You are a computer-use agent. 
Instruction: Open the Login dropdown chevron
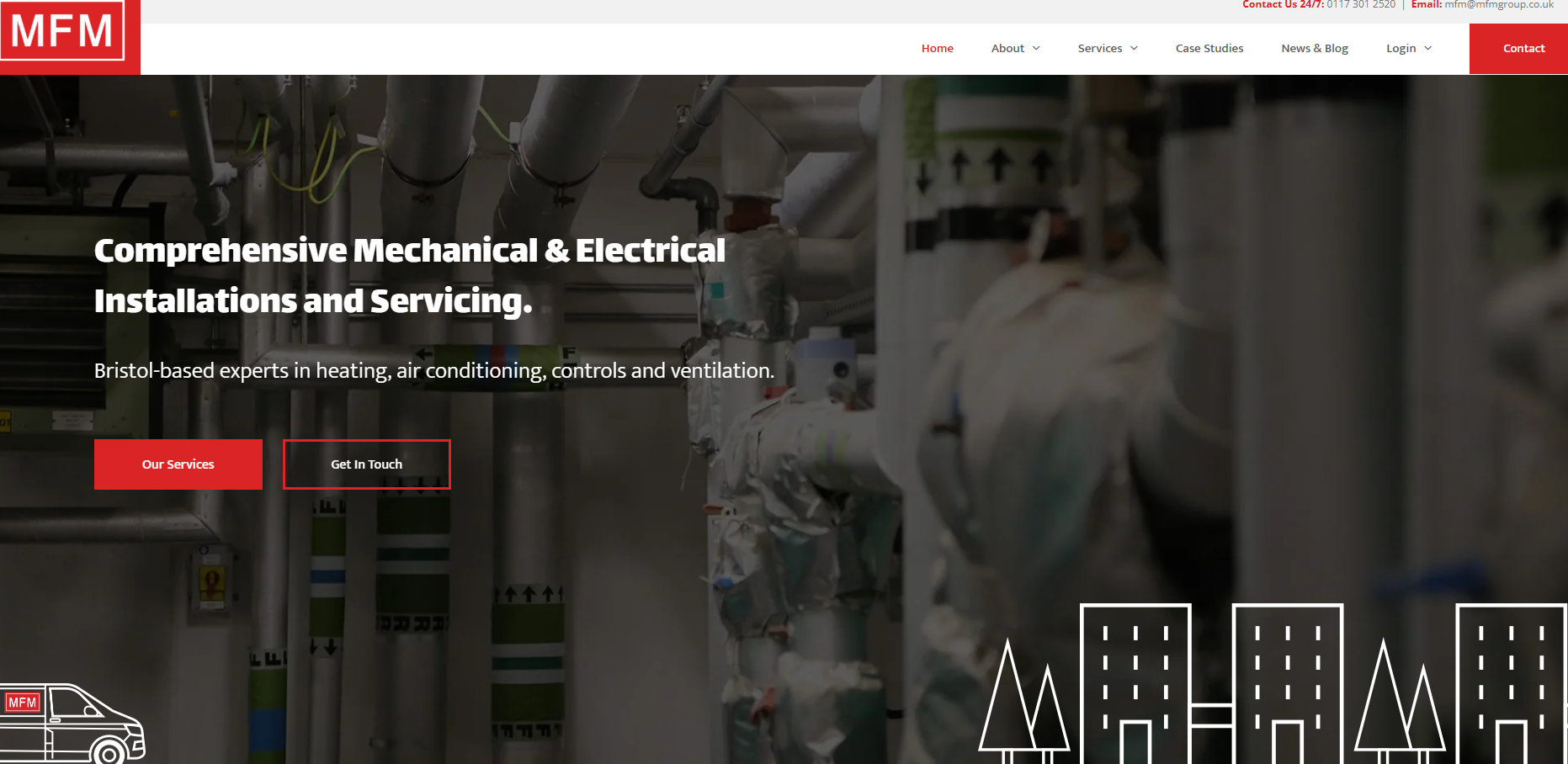click(1427, 48)
